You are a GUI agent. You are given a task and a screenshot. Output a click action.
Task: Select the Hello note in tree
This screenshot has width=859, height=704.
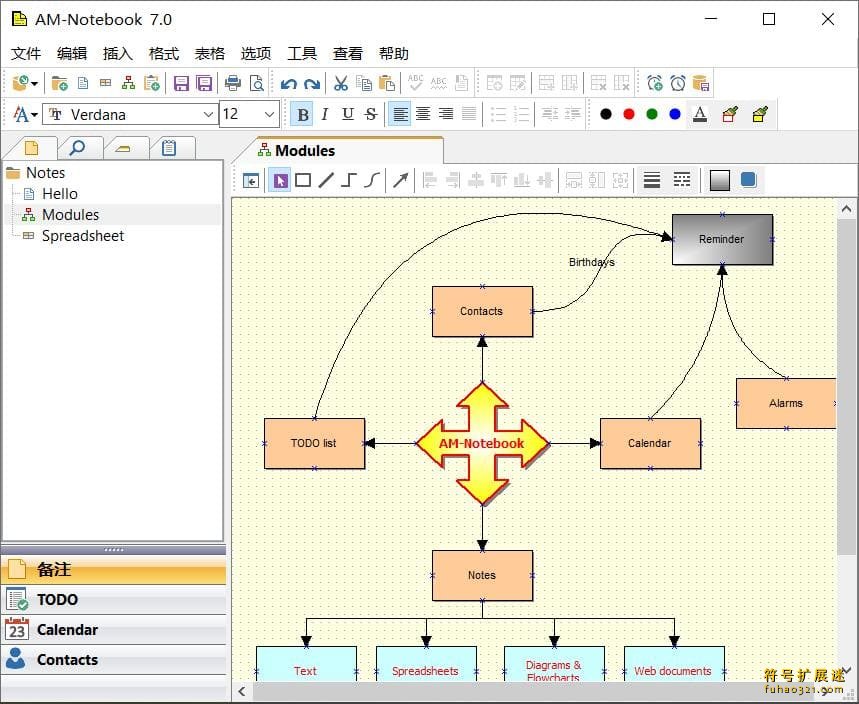point(60,194)
